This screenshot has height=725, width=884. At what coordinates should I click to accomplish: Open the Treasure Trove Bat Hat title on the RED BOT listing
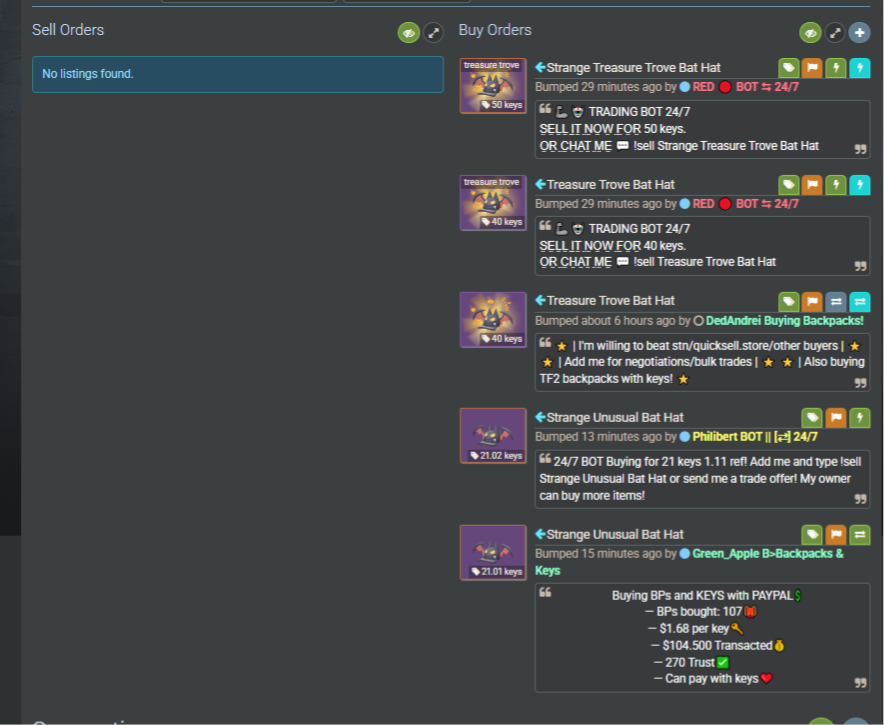click(x=611, y=184)
